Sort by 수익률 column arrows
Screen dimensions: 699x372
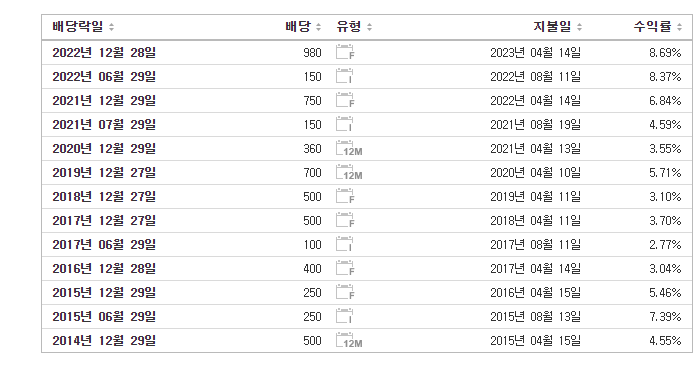[x=679, y=27]
